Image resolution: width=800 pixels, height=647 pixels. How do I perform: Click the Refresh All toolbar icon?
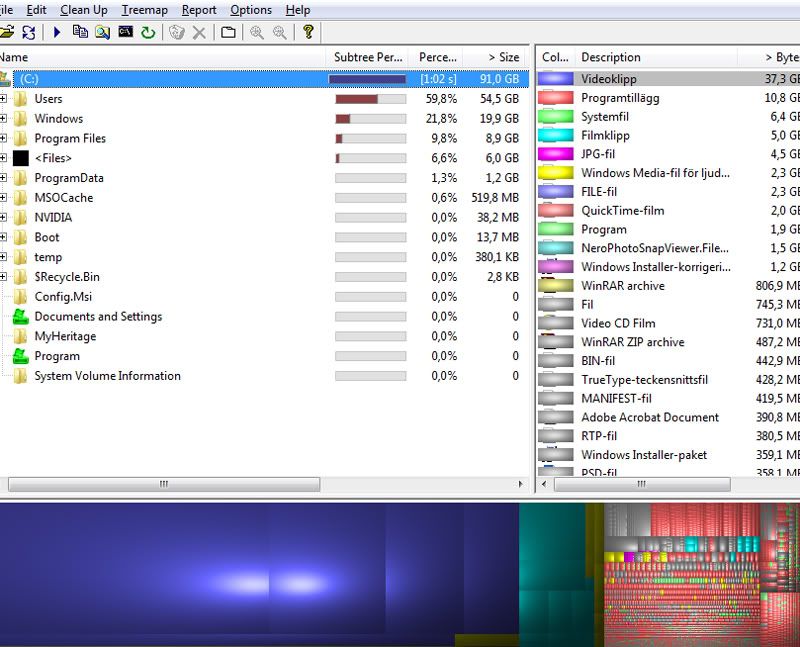[29, 32]
